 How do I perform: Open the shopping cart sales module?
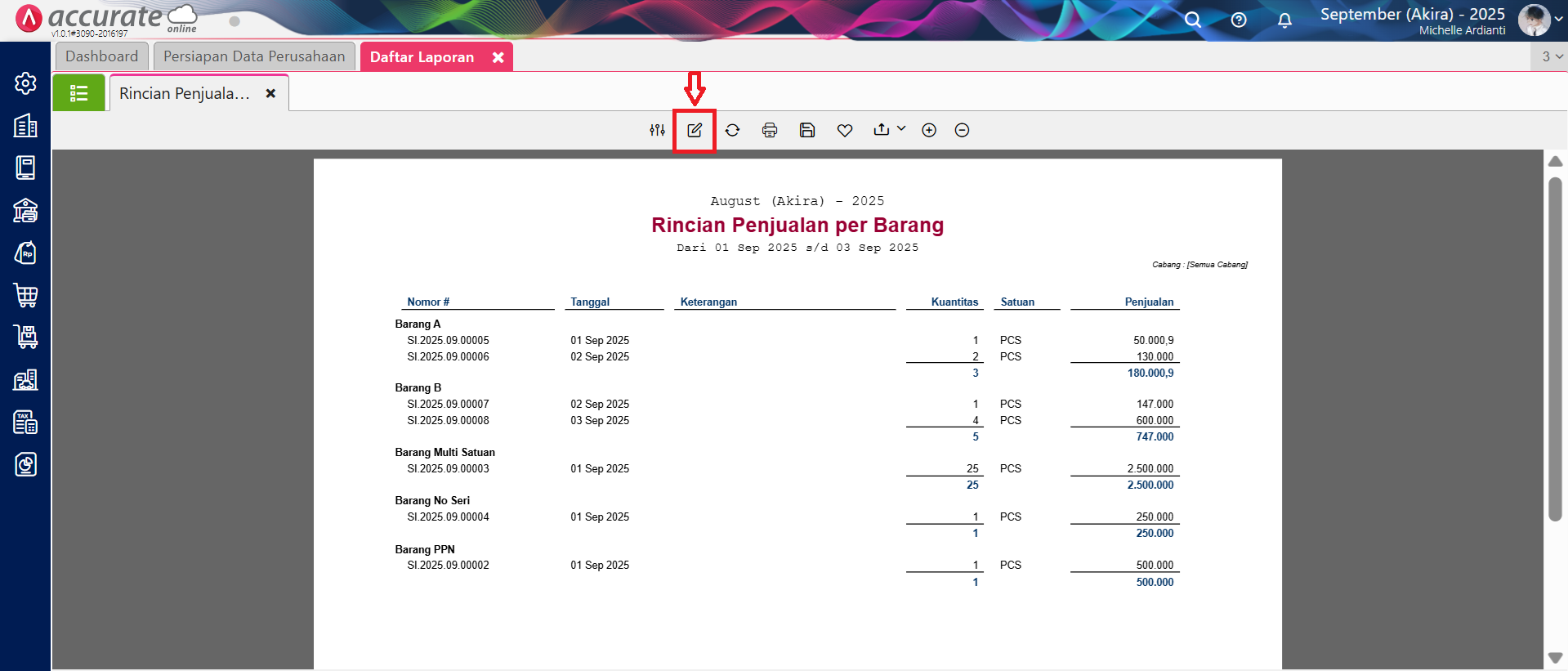pyautogui.click(x=25, y=295)
